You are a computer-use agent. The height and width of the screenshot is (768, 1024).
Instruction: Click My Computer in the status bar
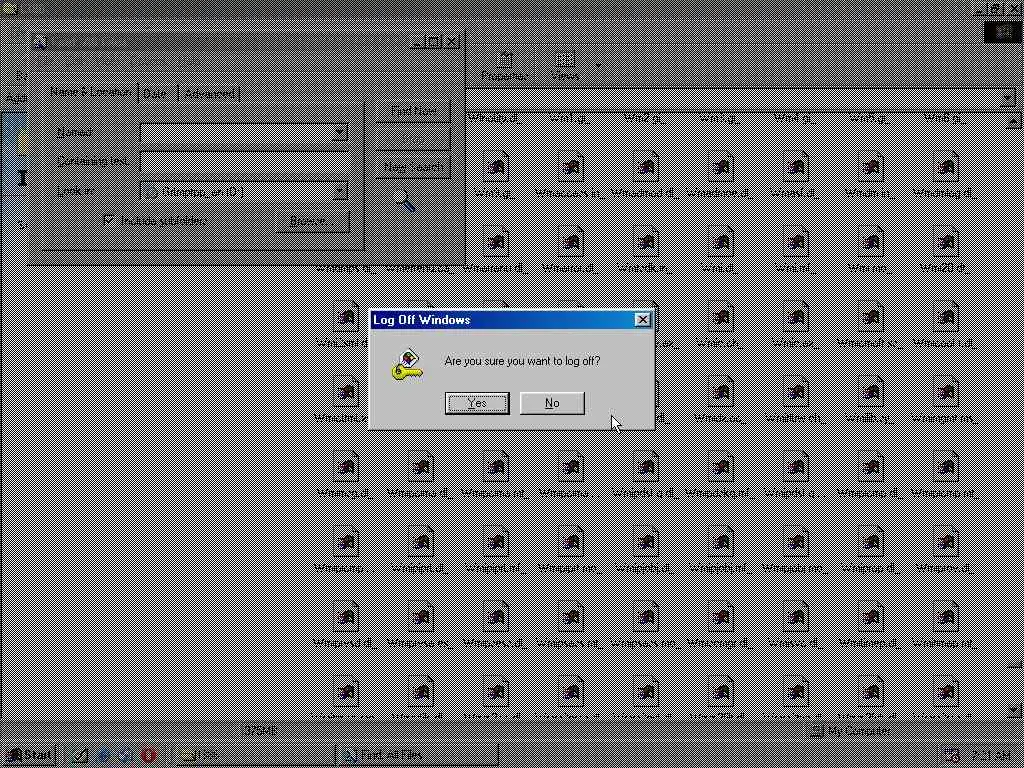pos(859,731)
